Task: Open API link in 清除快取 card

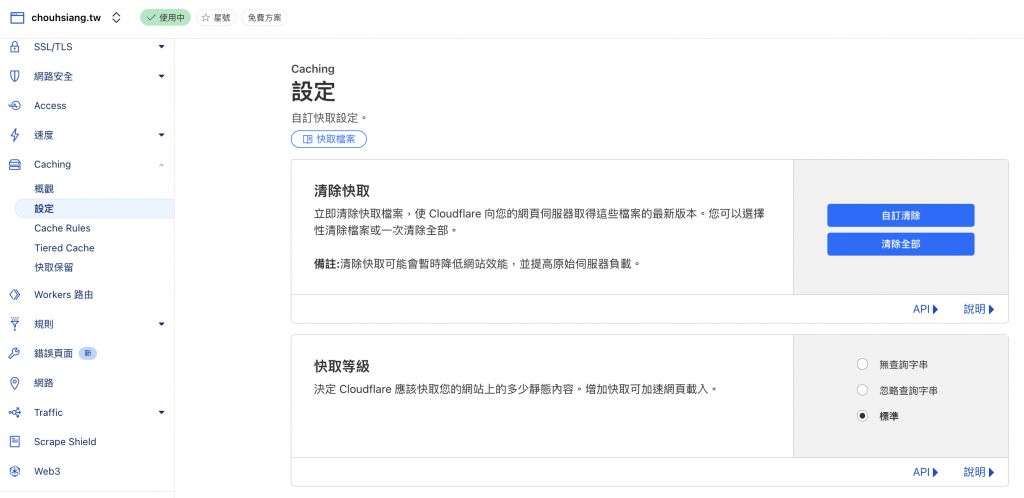Action: [x=925, y=309]
